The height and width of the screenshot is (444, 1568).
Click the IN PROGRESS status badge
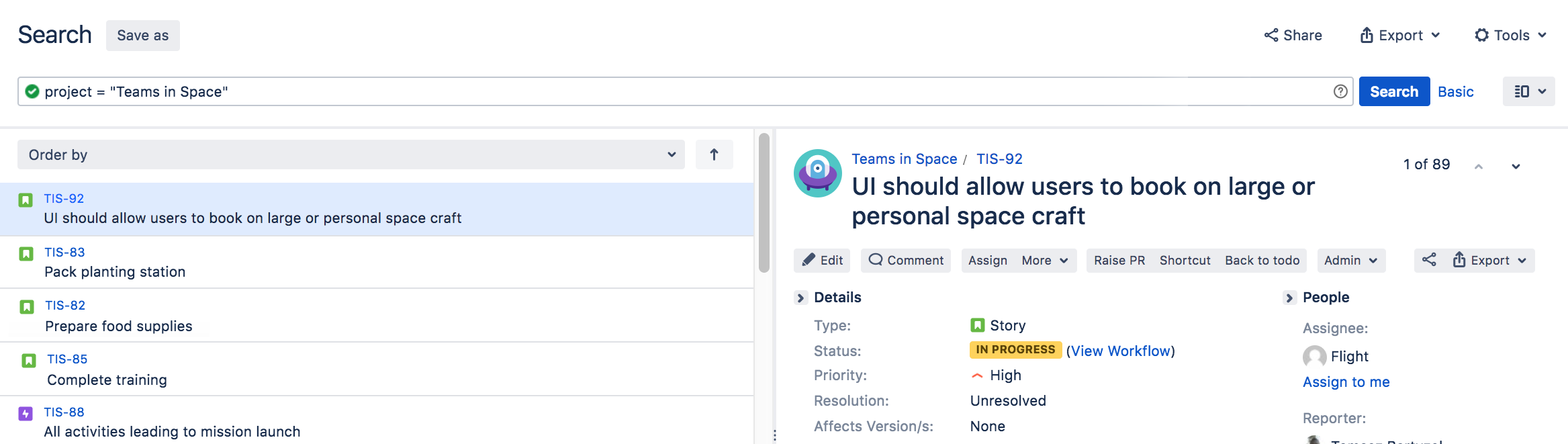[1015, 349]
